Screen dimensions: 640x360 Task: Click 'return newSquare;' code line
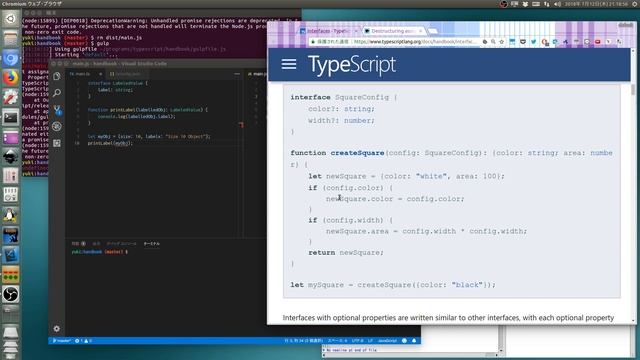(346, 252)
